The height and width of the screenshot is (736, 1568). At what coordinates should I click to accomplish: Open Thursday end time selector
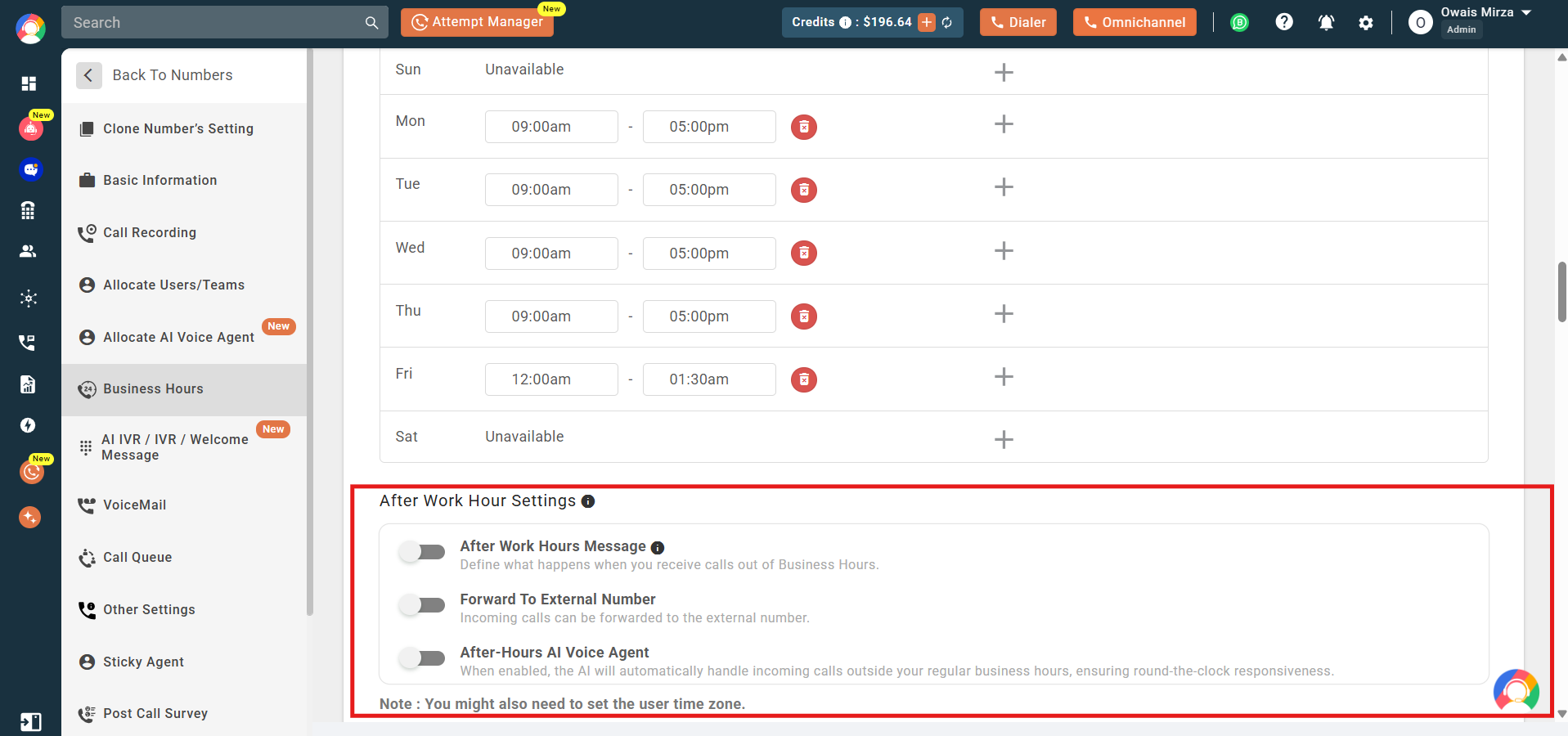tap(709, 316)
